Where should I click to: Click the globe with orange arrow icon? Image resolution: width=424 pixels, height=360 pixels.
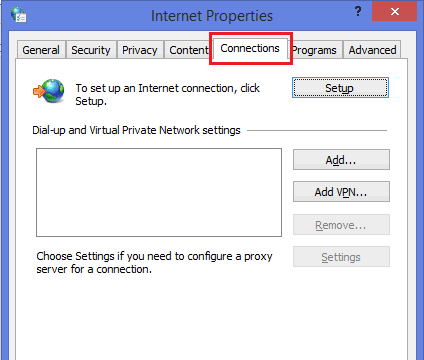point(49,91)
